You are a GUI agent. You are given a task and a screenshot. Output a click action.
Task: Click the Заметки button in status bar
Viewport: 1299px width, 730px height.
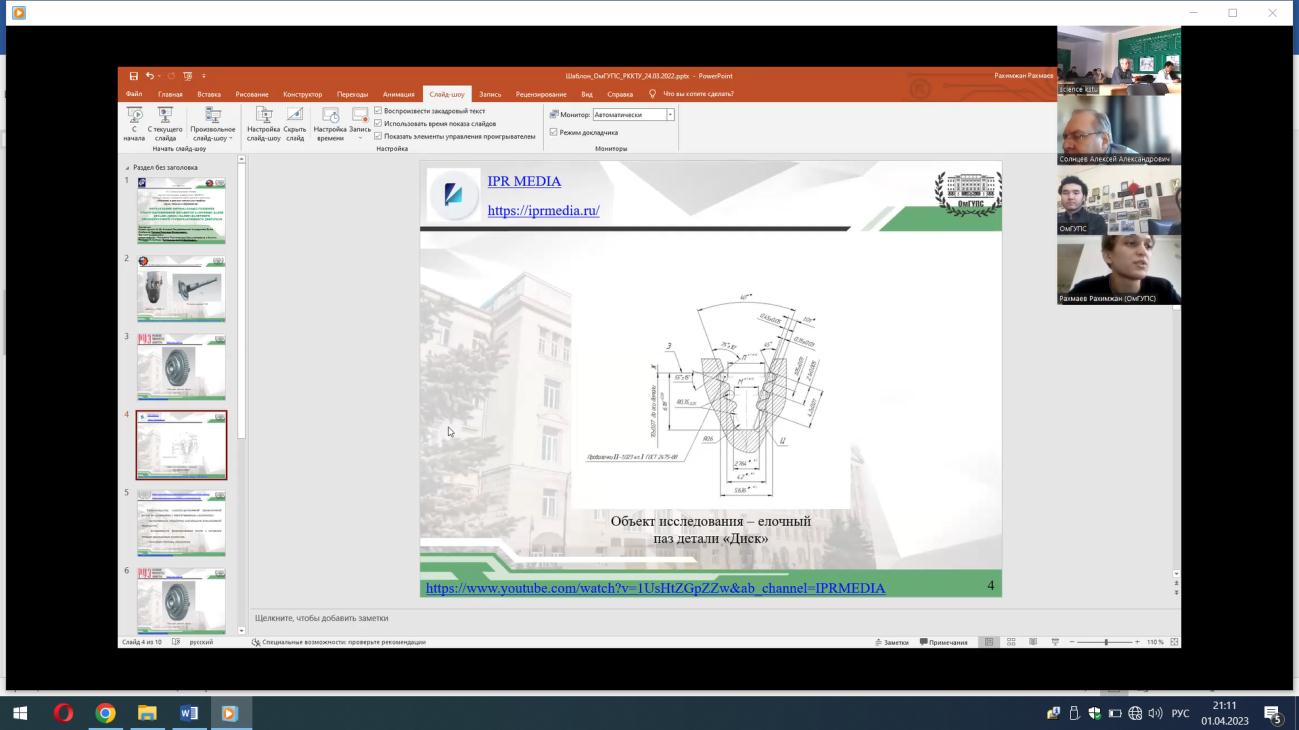coord(892,642)
